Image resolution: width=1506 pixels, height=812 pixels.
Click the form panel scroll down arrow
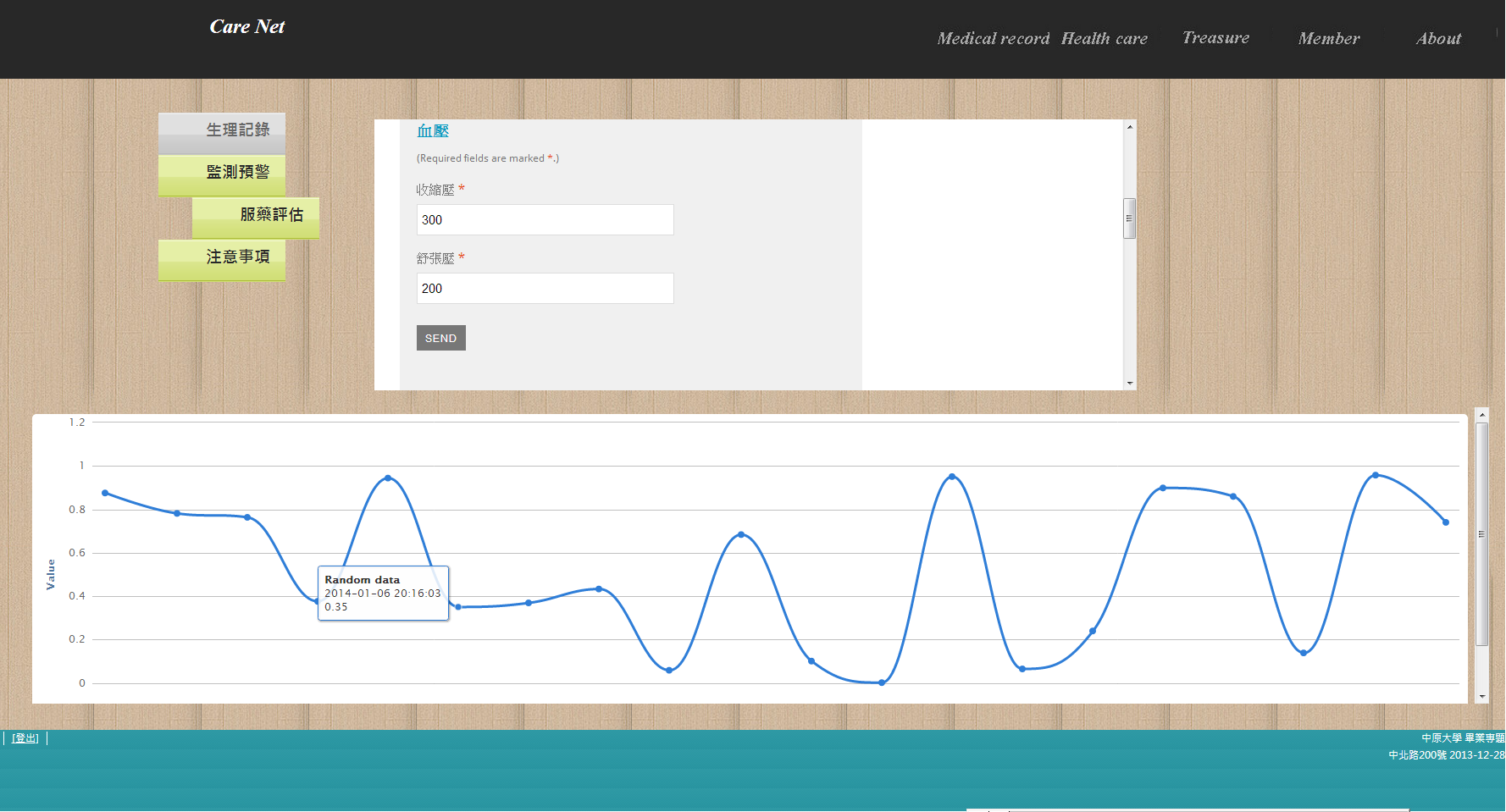1129,384
